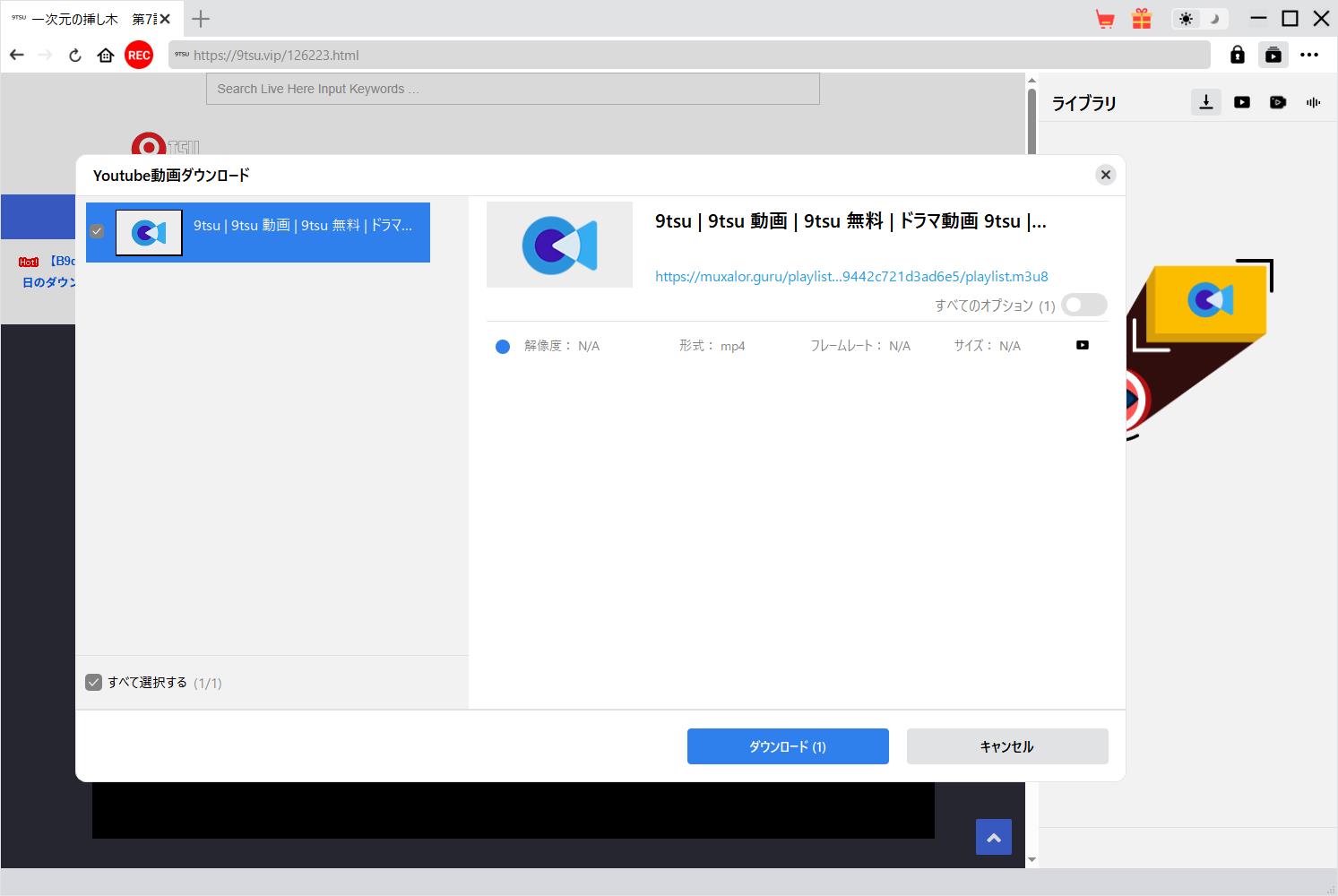Open a new tab with plus
1338x896 pixels.
201,19
